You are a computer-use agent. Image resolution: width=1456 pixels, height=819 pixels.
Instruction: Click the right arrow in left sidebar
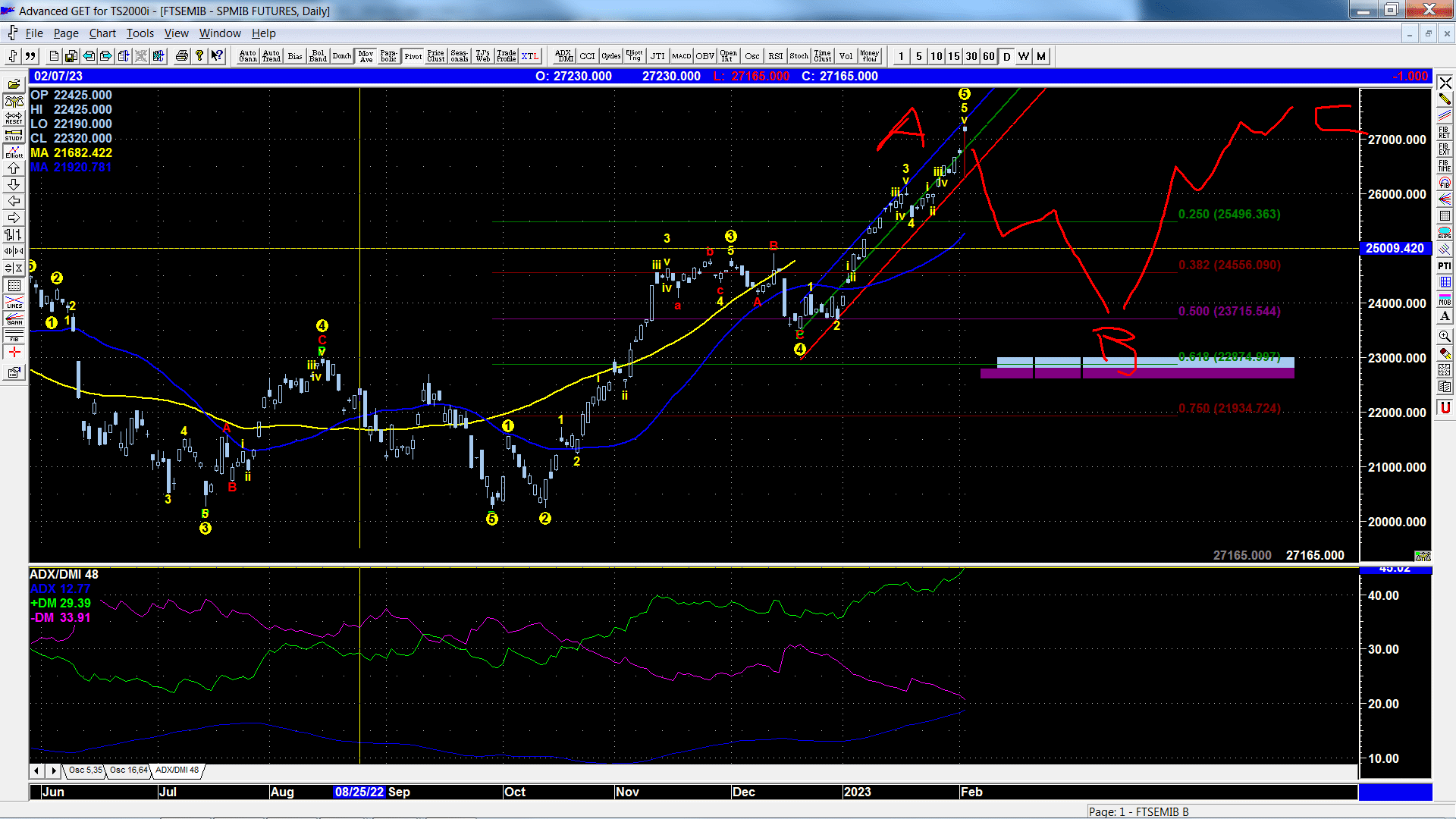14,218
